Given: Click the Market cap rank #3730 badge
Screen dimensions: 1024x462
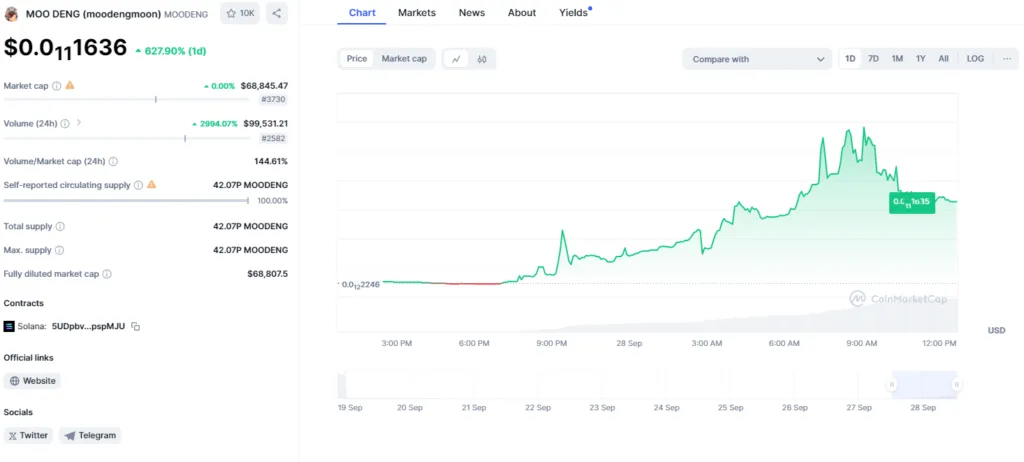Looking at the screenshot, I should pyautogui.click(x=274, y=99).
